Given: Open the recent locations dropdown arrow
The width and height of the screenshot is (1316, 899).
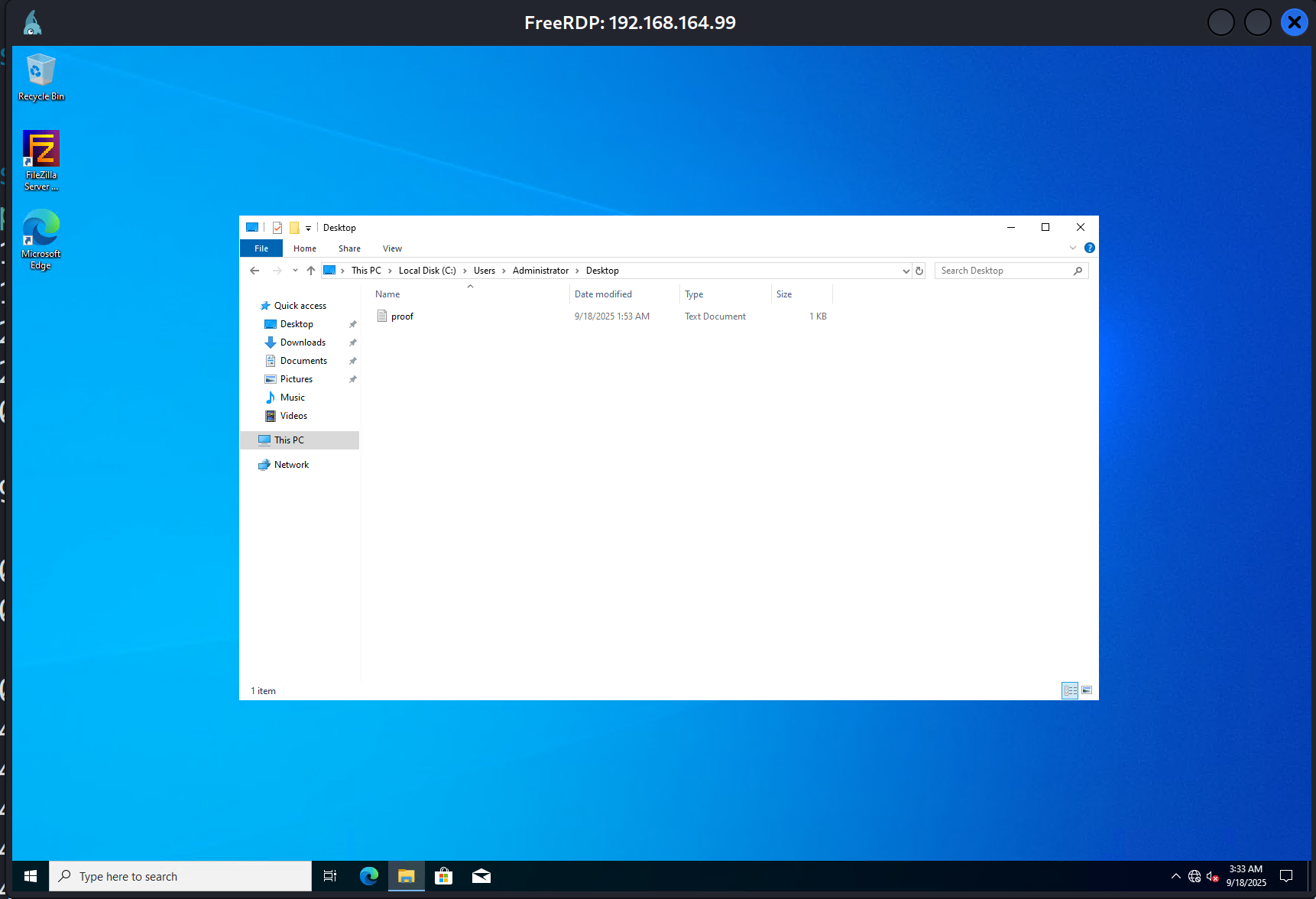Looking at the screenshot, I should [295, 271].
